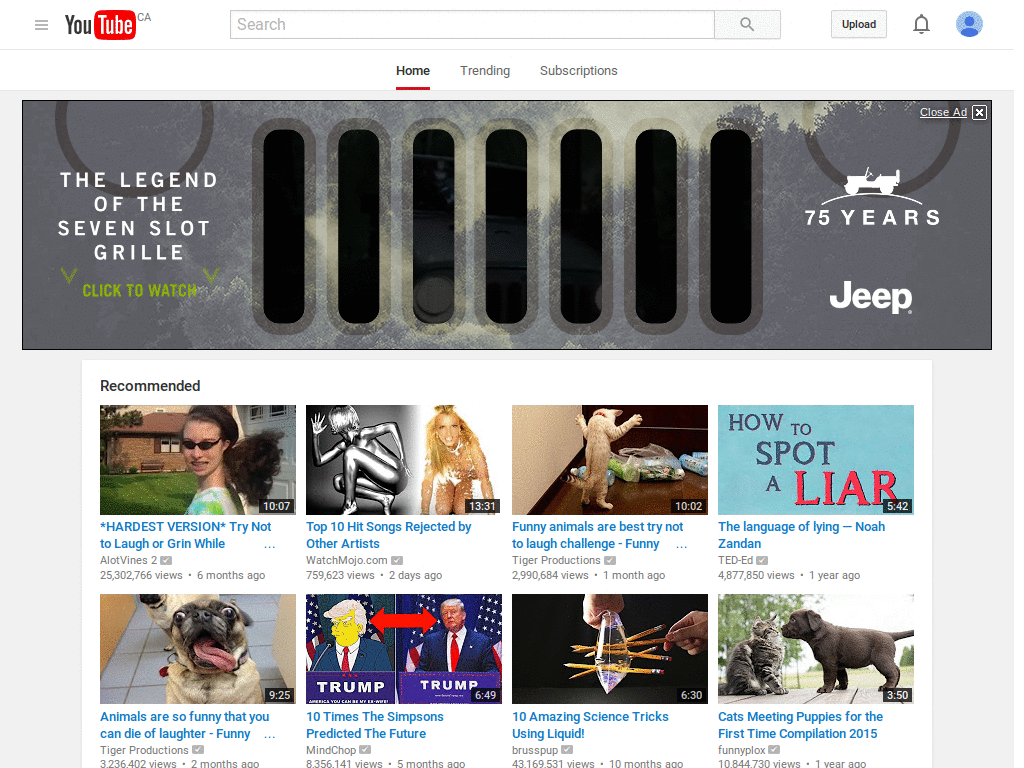The height and width of the screenshot is (768, 1024).
Task: Click Cats Meeting Puppies for the First Time title
Action: click(801, 725)
